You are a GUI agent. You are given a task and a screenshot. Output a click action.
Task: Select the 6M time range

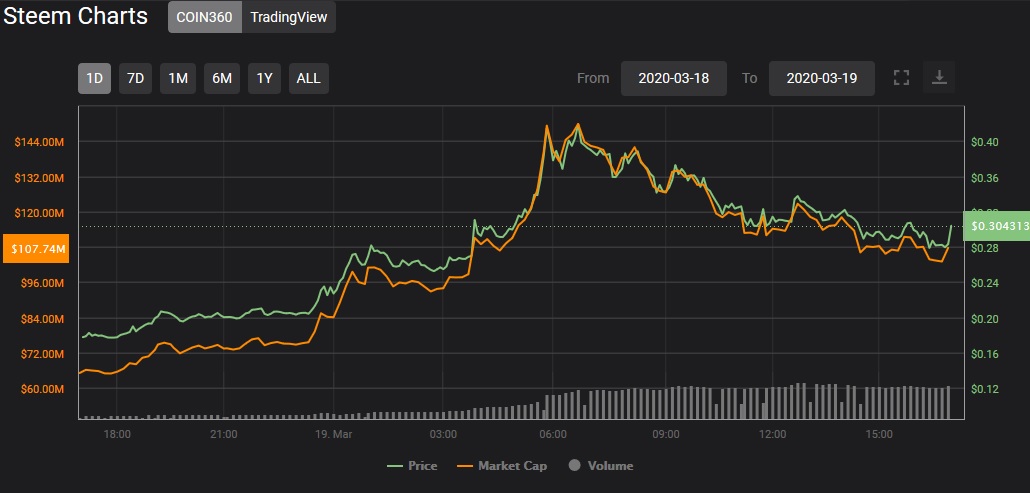222,78
